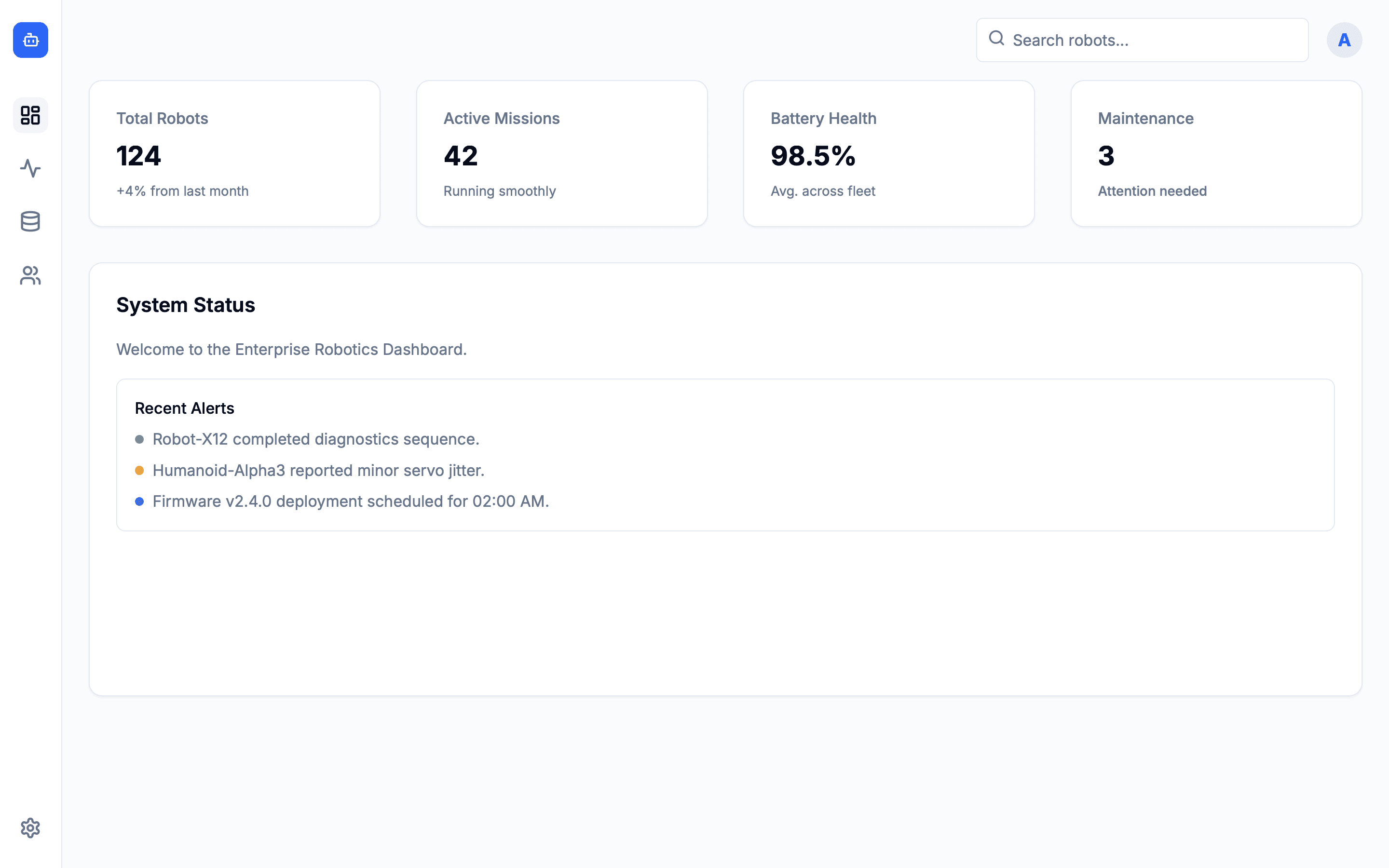Focus the Search robots input field
Image resolution: width=1389 pixels, height=868 pixels.
click(1154, 40)
